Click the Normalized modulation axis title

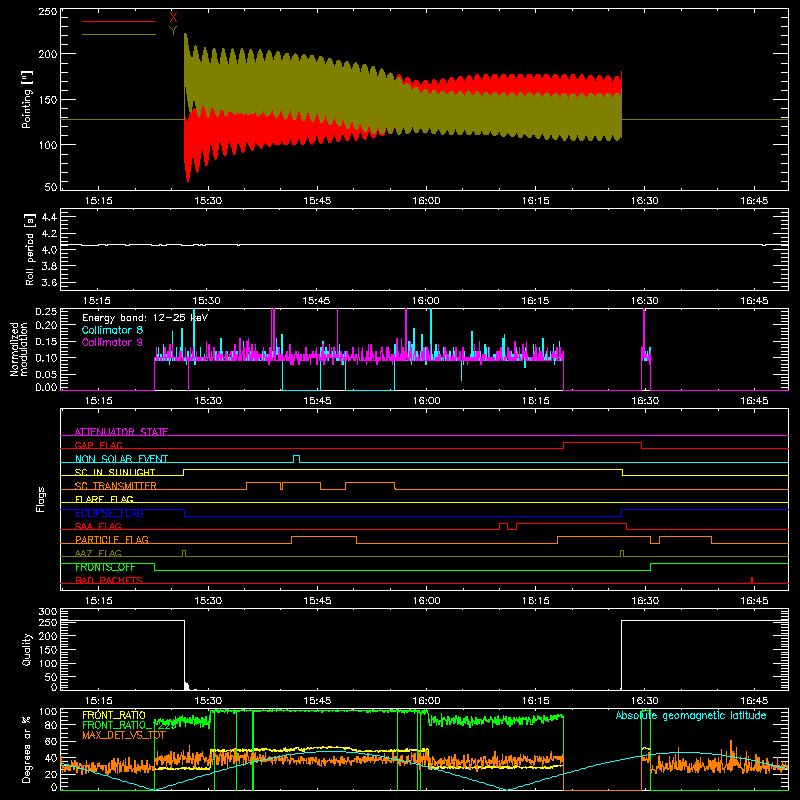click(x=19, y=349)
